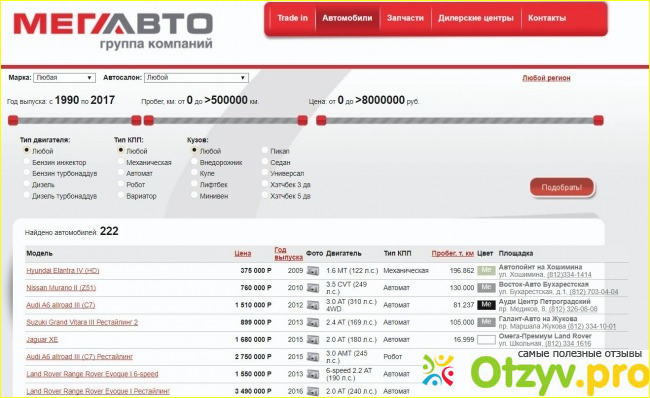Open photo icon for Audi A6 2012 row
This screenshot has height=398, width=650.
(313, 305)
